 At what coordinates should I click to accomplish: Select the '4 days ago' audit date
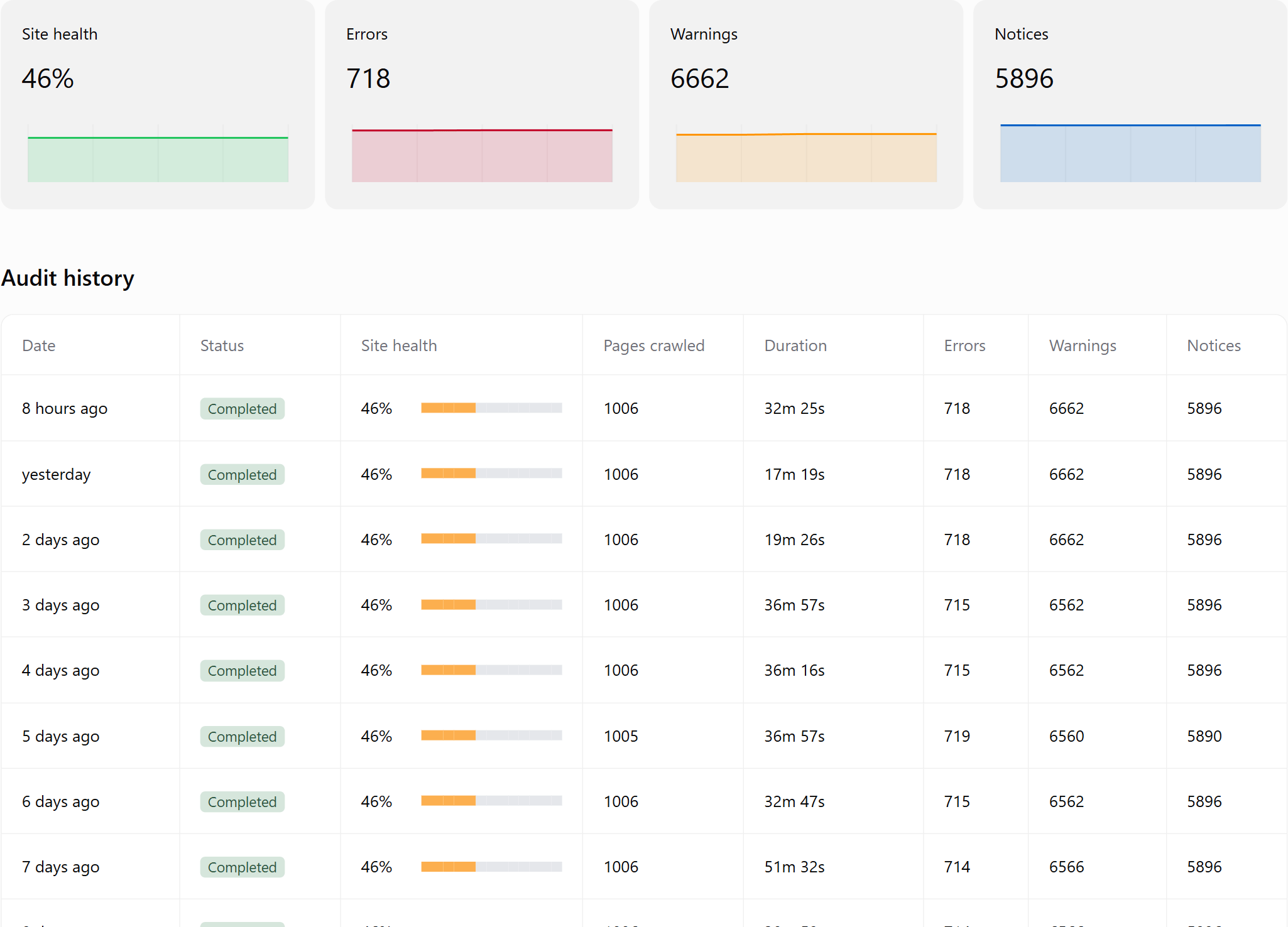pos(60,671)
